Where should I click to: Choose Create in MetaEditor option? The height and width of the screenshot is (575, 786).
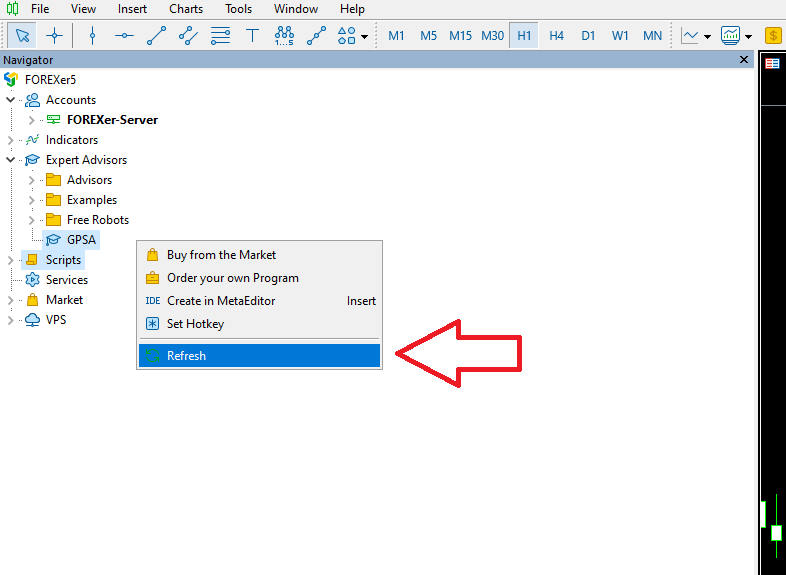tap(221, 301)
